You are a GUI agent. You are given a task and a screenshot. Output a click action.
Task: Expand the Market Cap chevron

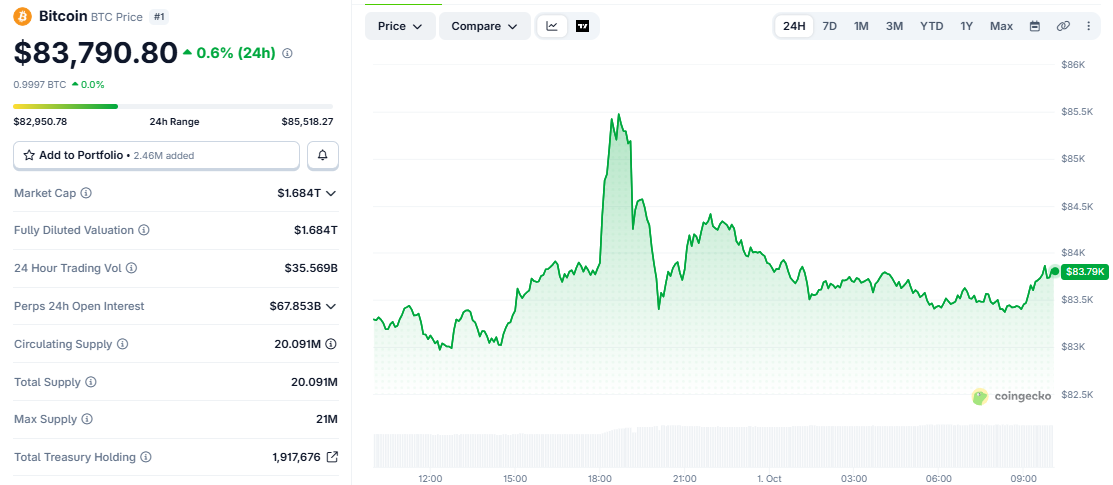point(331,193)
